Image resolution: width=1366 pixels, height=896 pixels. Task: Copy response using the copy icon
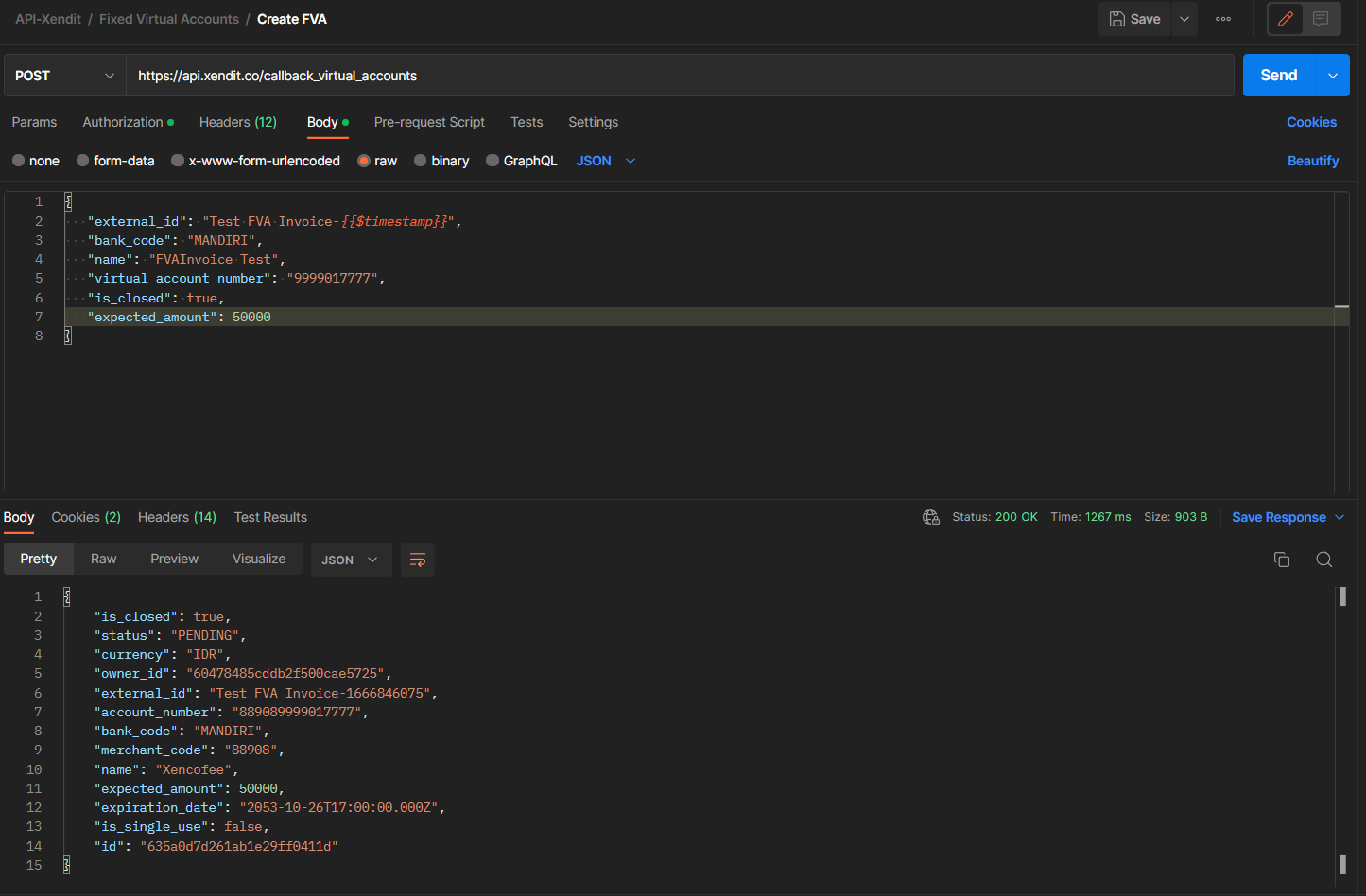1282,560
